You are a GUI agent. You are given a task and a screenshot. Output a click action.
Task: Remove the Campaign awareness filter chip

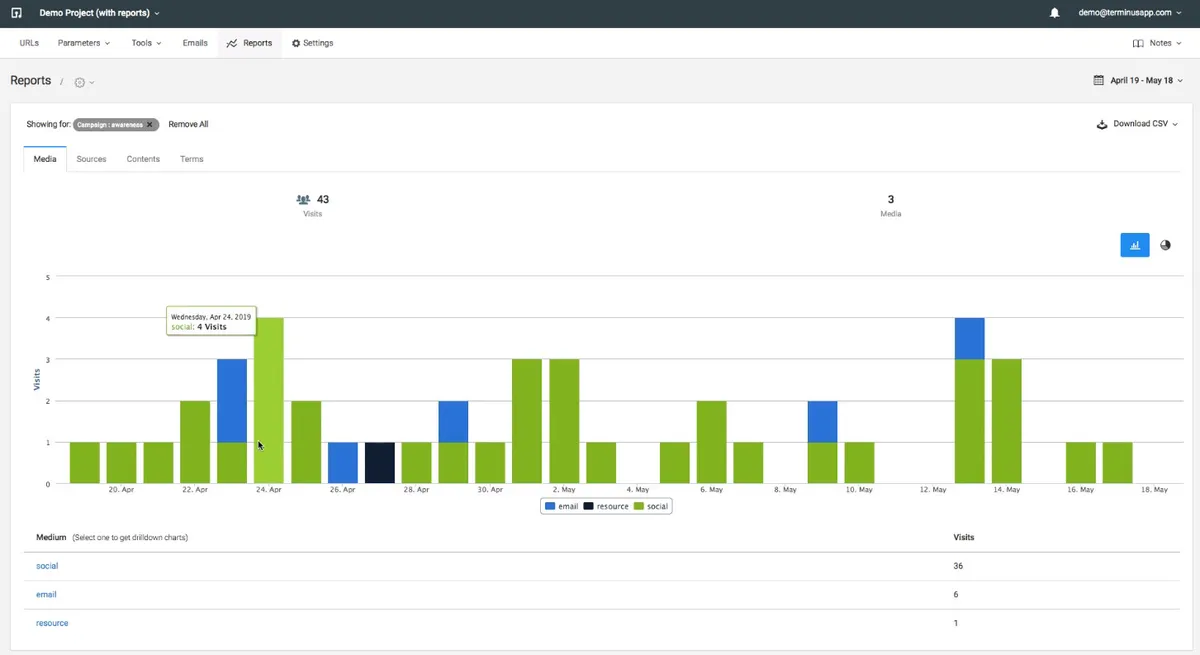click(x=150, y=124)
